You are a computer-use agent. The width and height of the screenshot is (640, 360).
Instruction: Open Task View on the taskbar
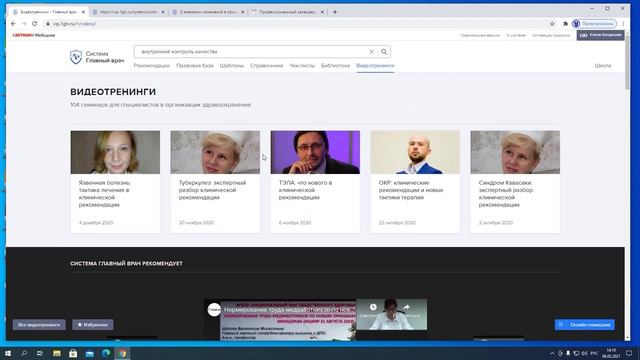pyautogui.click(x=40, y=353)
